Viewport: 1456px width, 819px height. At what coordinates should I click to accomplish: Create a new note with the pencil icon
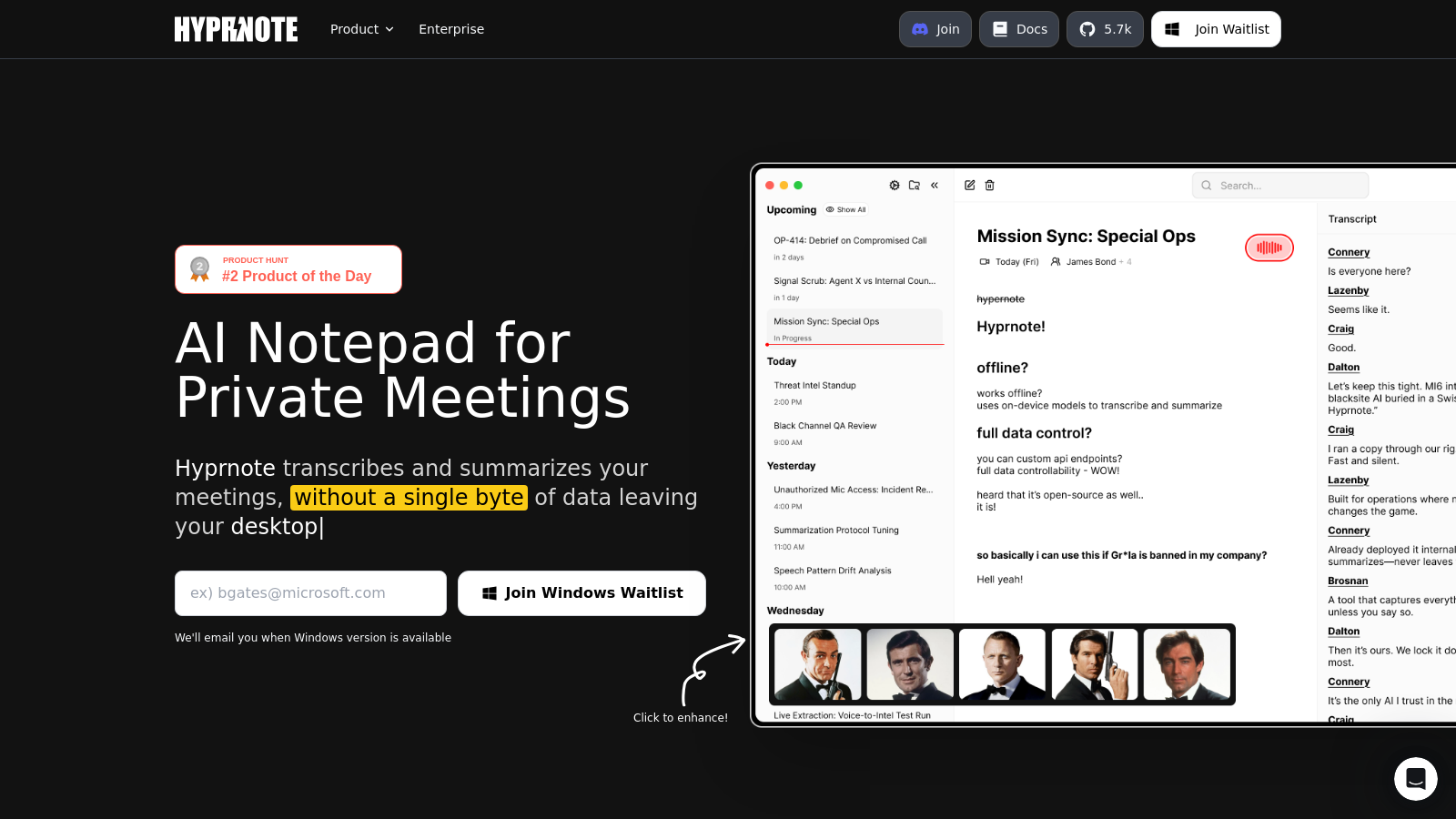[x=969, y=185]
